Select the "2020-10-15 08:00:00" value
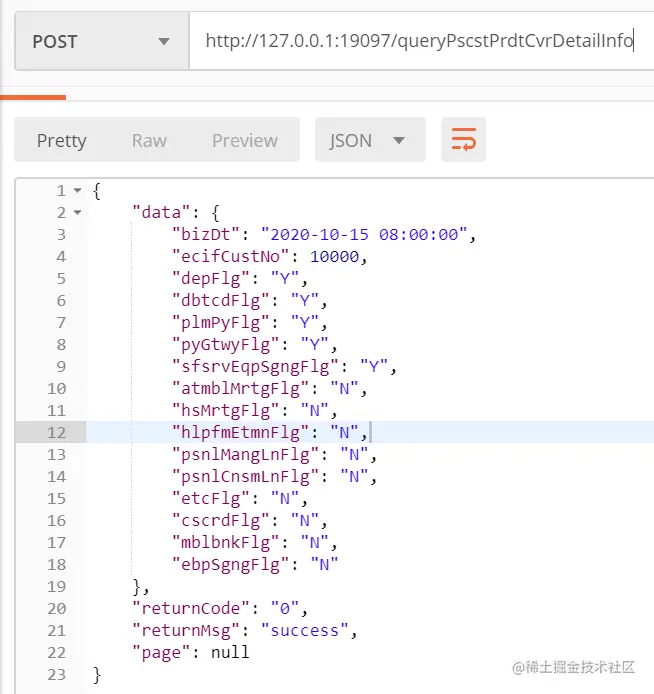This screenshot has height=694, width=654. point(364,235)
